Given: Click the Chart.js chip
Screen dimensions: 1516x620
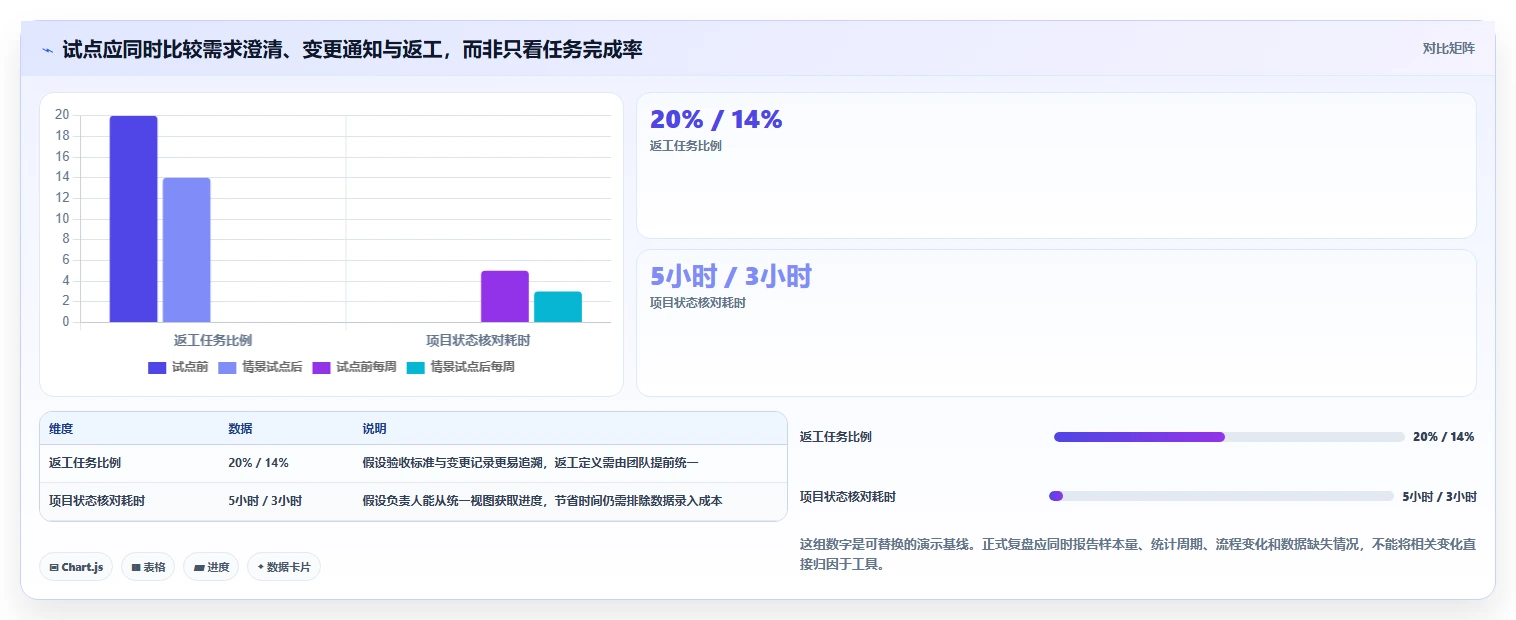Looking at the screenshot, I should (76, 567).
